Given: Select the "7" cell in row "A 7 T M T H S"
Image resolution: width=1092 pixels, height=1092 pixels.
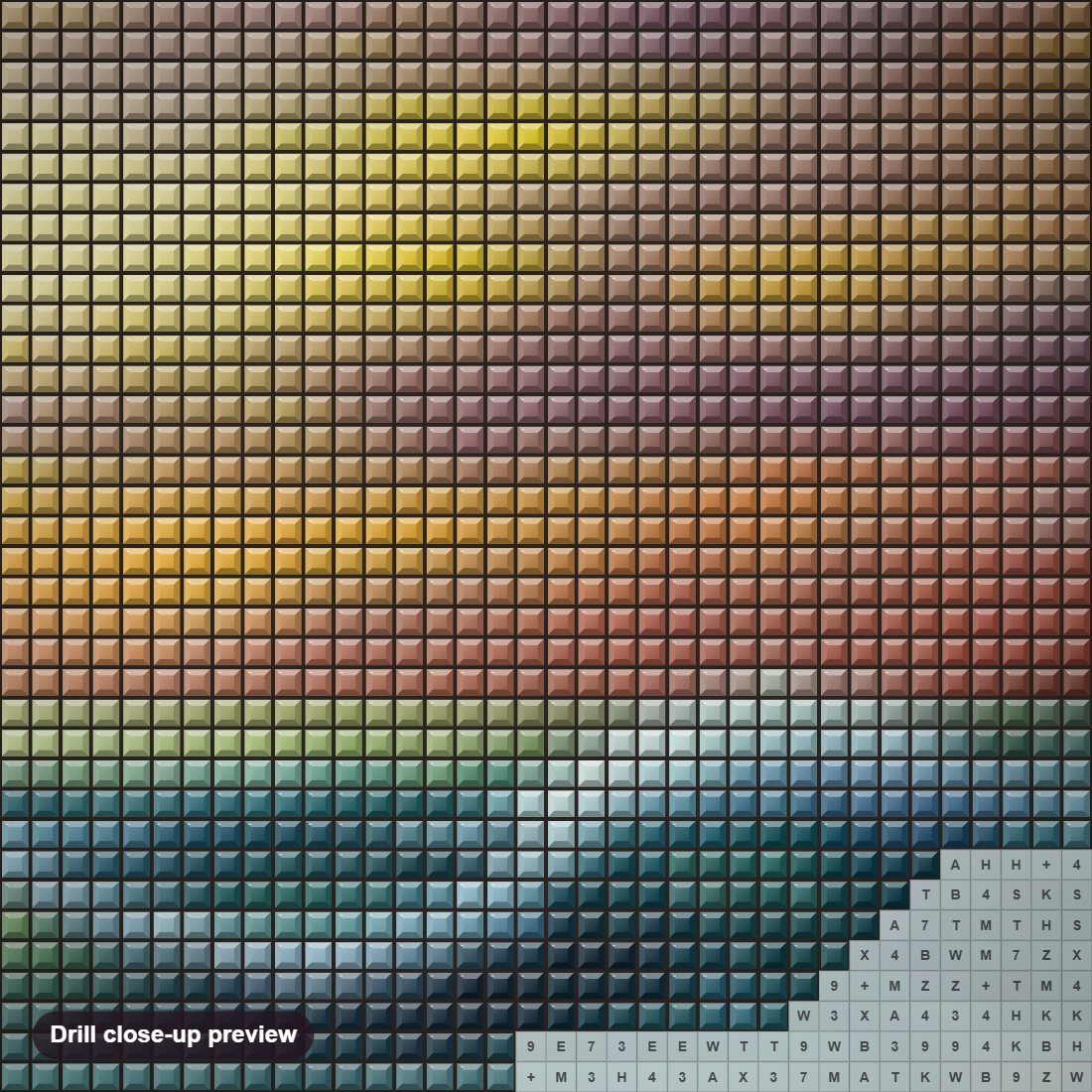Looking at the screenshot, I should (x=925, y=925).
